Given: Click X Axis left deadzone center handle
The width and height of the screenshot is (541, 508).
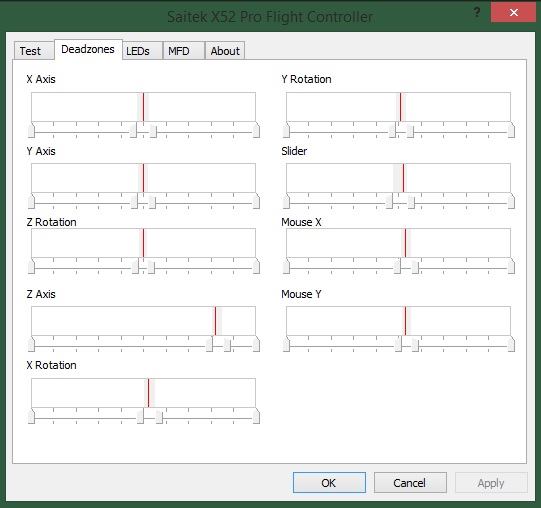Looking at the screenshot, I should 133,130.
